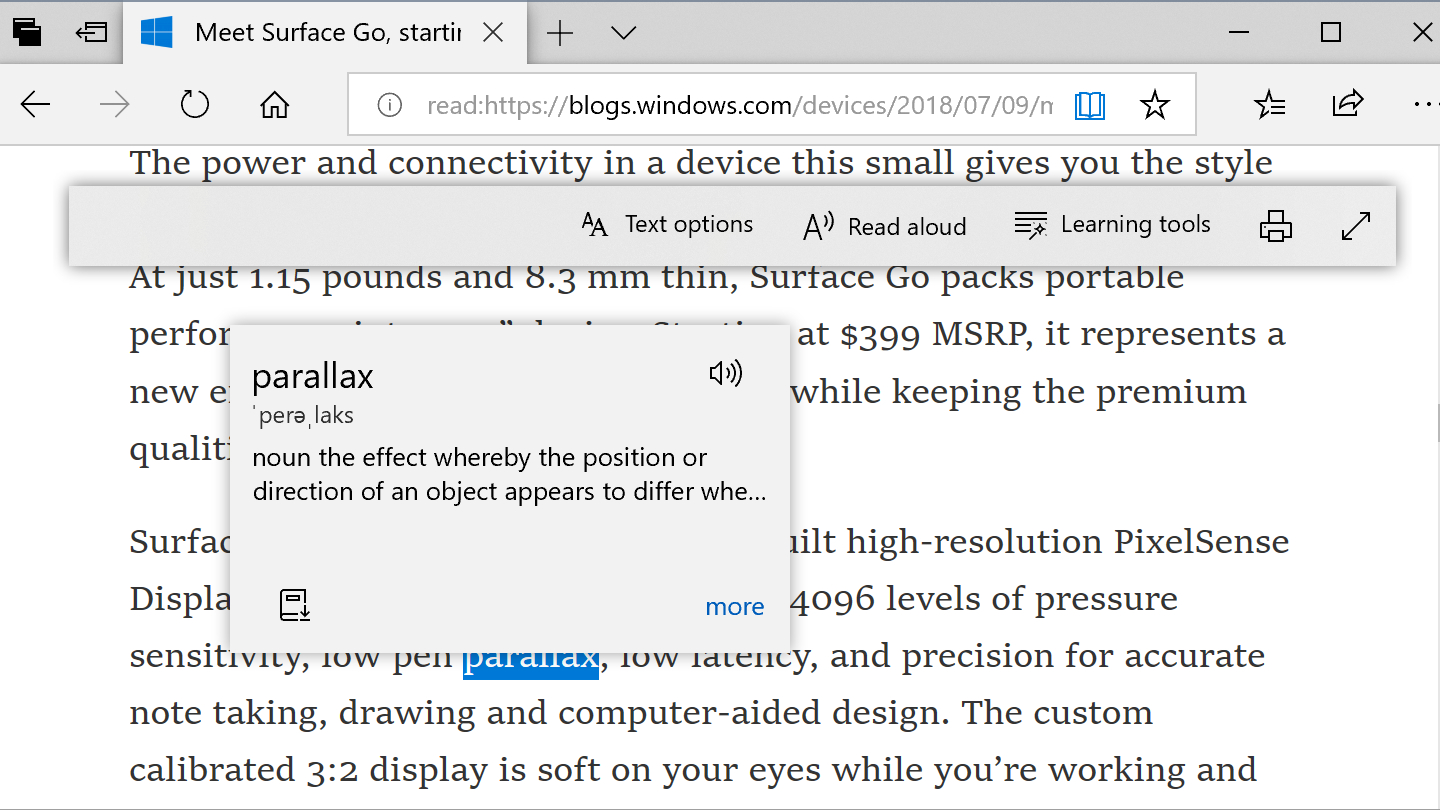This screenshot has width=1440, height=810.
Task: Download offline dictionary icon
Action: pos(295,605)
